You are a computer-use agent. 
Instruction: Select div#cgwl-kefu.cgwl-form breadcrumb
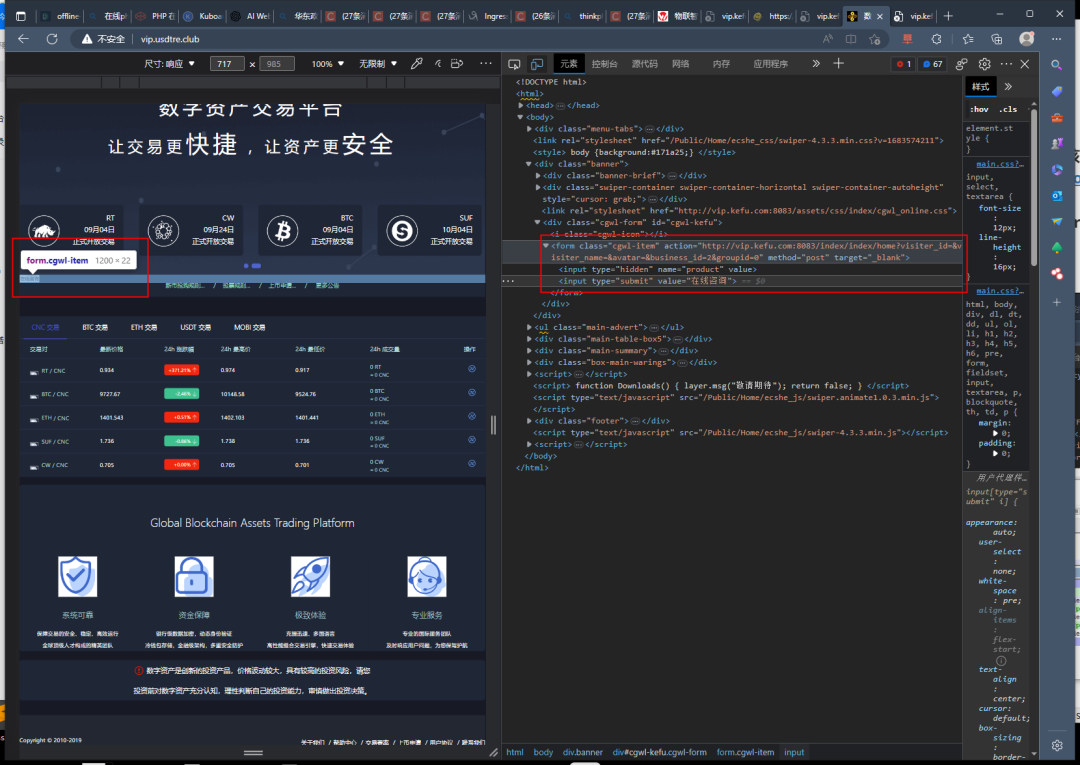click(659, 752)
